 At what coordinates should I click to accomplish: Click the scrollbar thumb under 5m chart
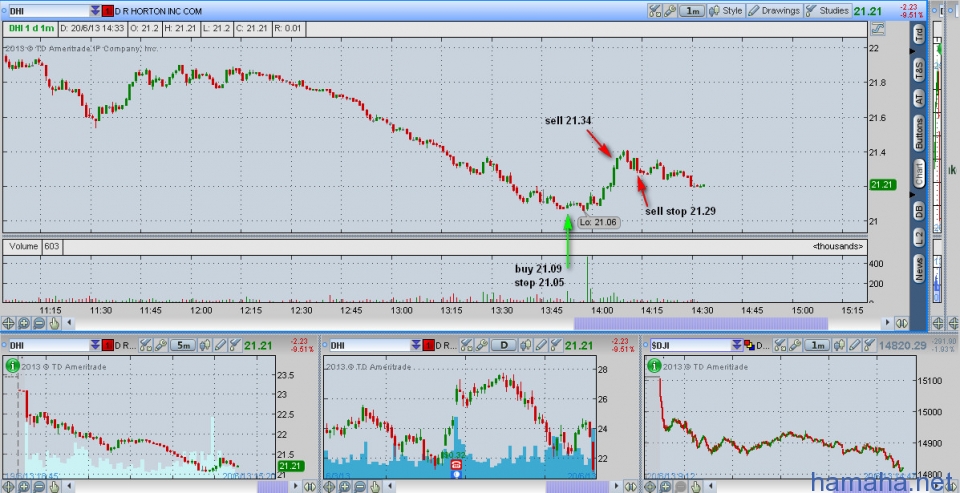coord(272,487)
